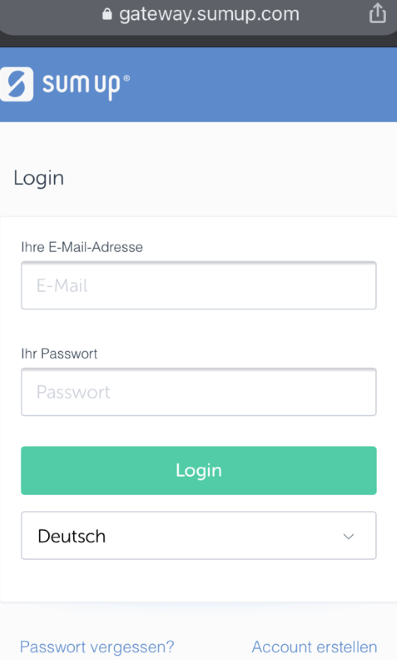This screenshot has width=397, height=660.
Task: Open the Deutsch language dropdown
Action: 199,535
